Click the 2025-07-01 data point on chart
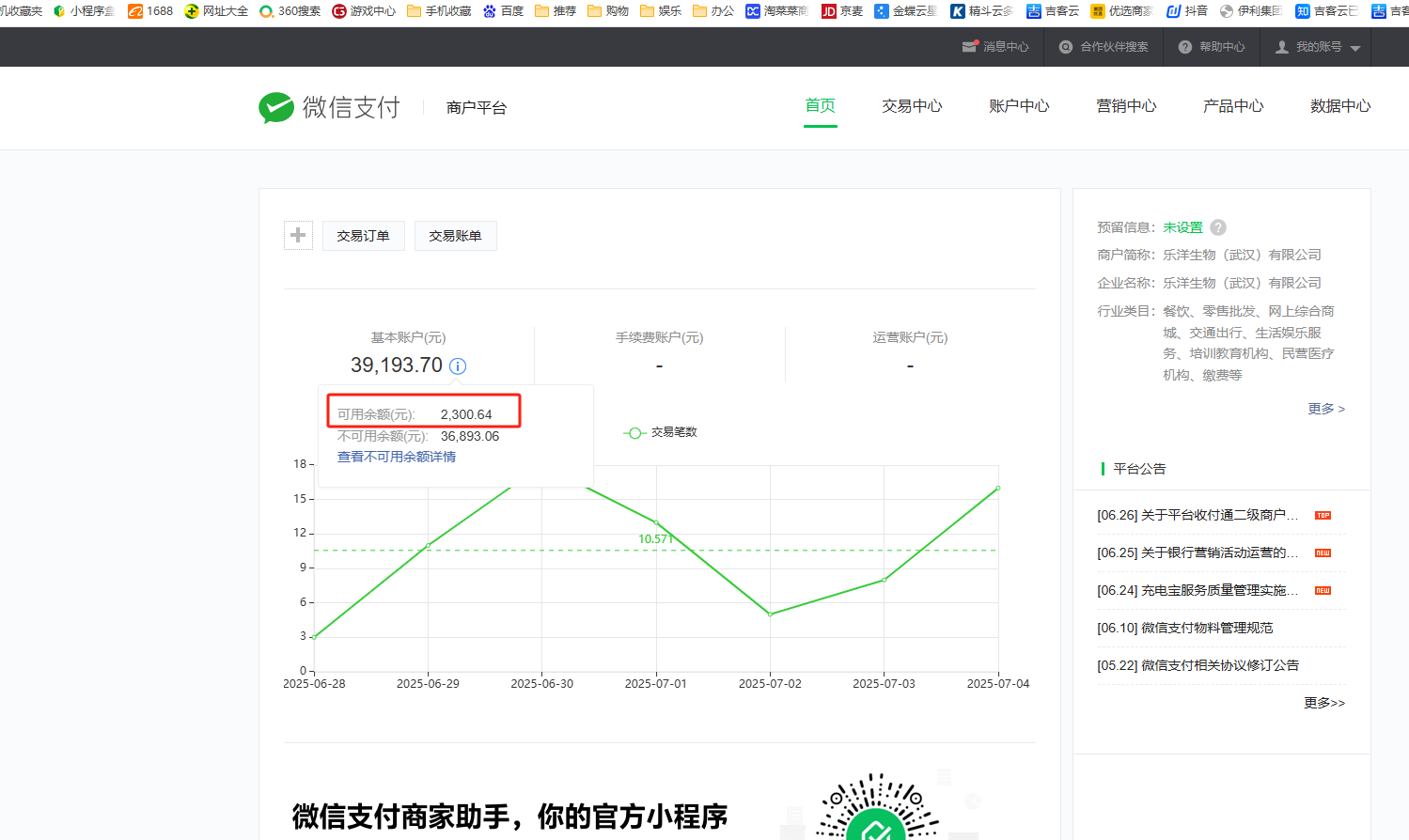The height and width of the screenshot is (840, 1409). [656, 522]
